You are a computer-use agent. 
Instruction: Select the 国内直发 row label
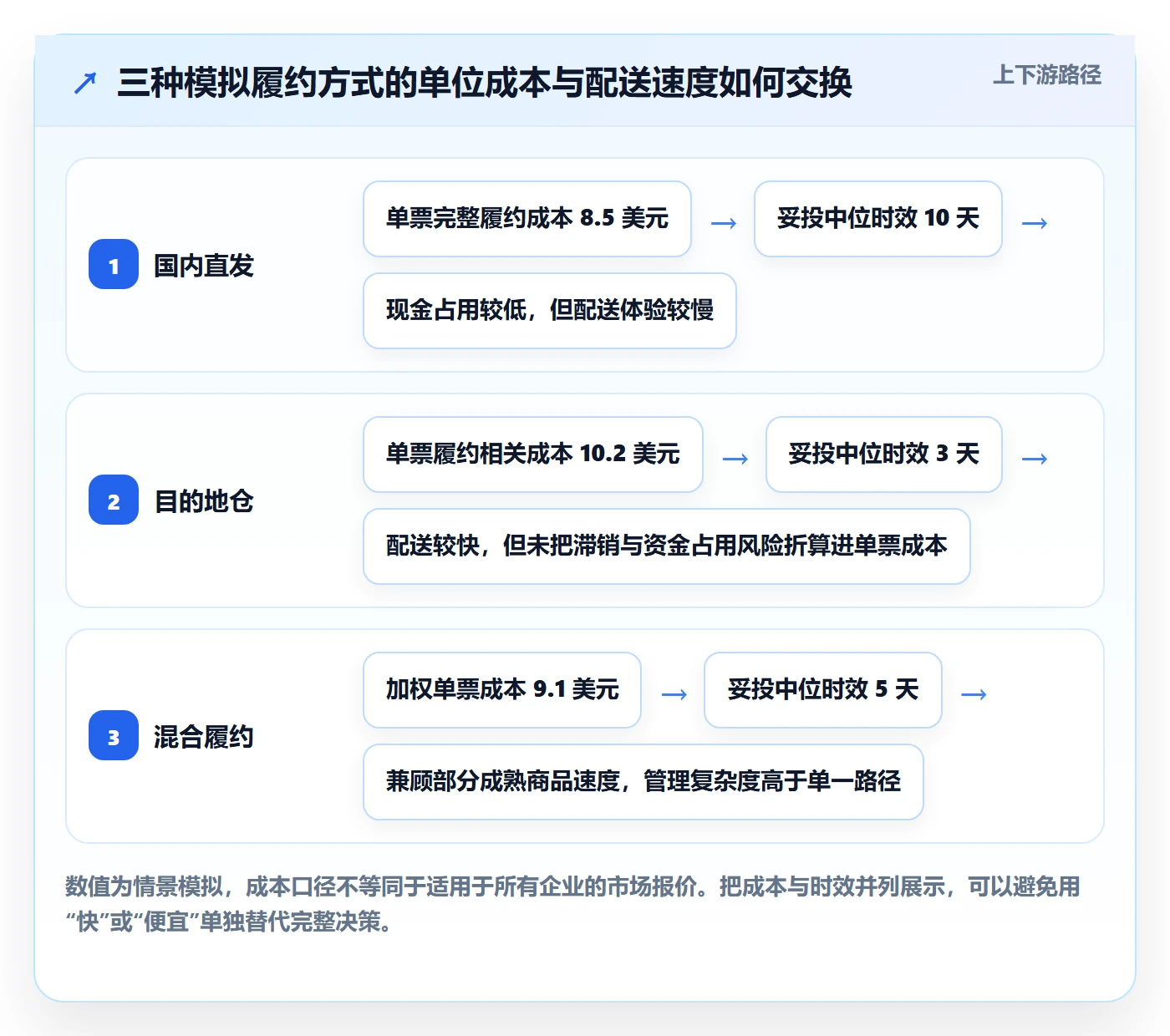[204, 266]
